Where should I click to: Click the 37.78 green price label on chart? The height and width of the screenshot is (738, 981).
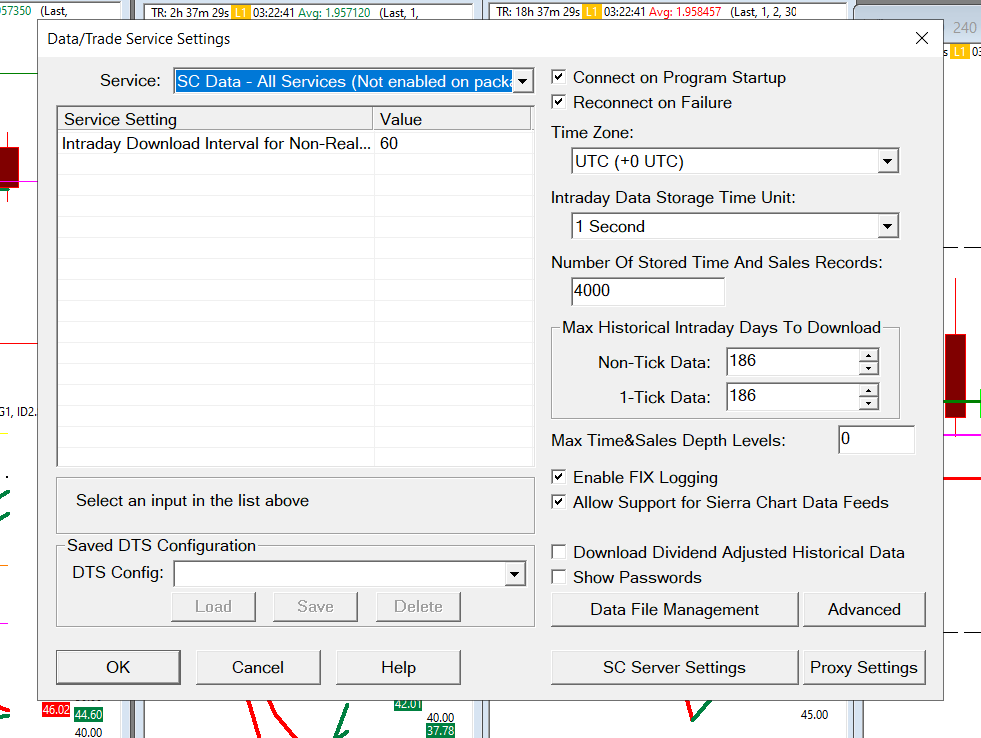pyautogui.click(x=440, y=730)
